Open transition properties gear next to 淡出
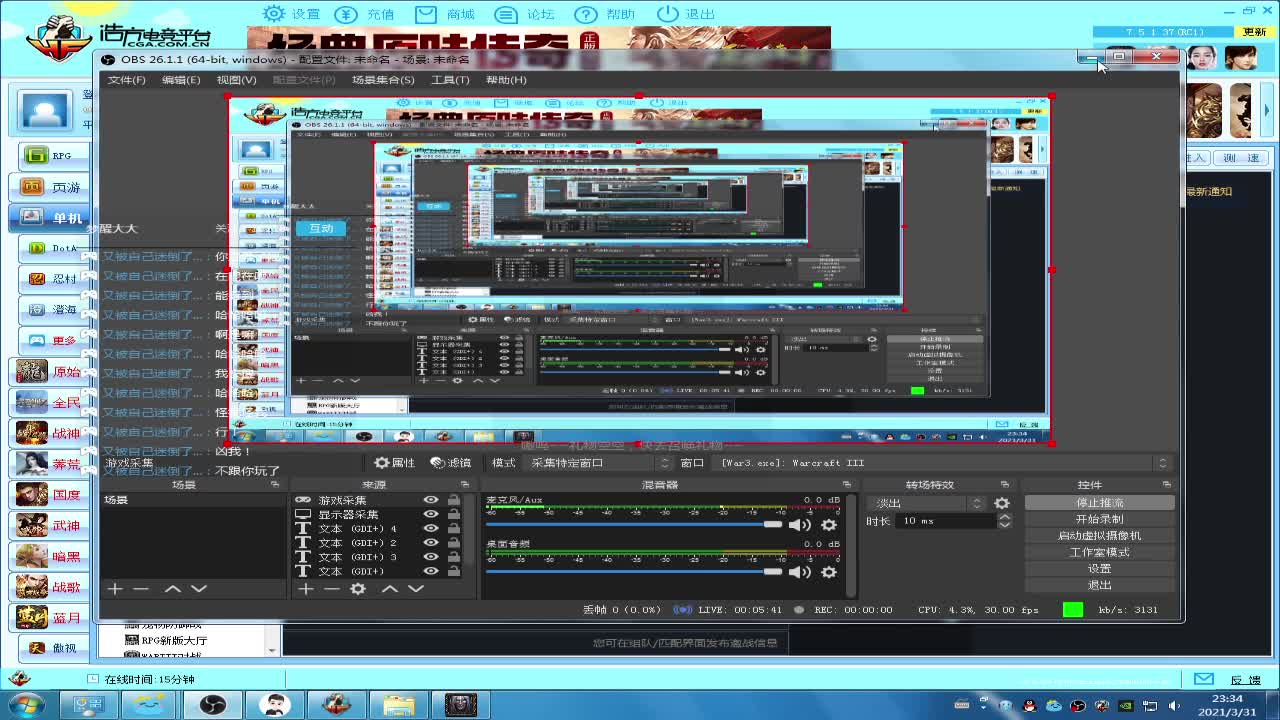Image resolution: width=1280 pixels, height=720 pixels. [1002, 503]
